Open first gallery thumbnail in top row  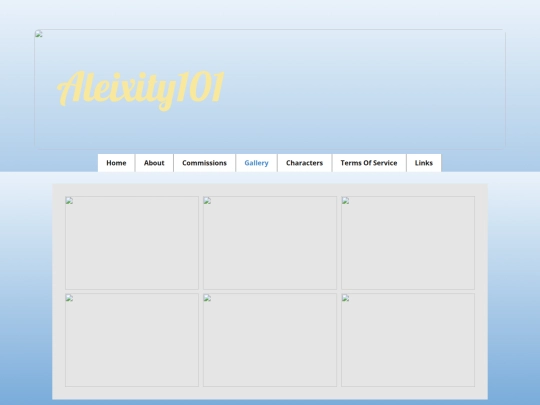coord(132,243)
